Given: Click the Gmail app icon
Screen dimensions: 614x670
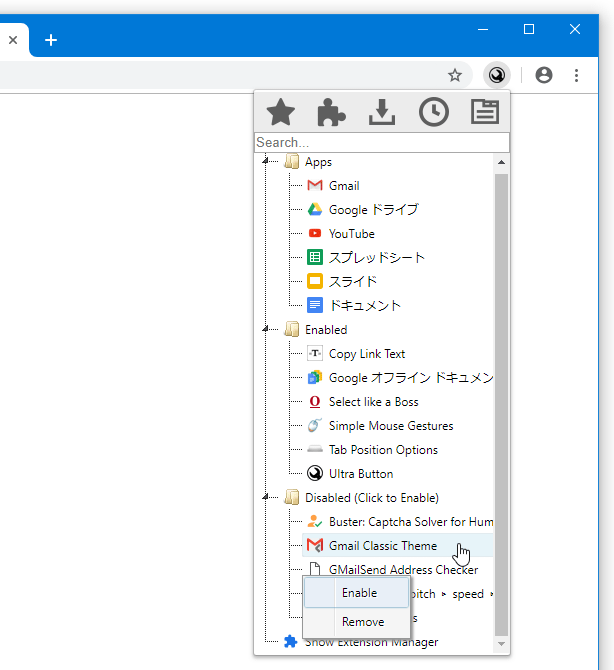Looking at the screenshot, I should [315, 185].
